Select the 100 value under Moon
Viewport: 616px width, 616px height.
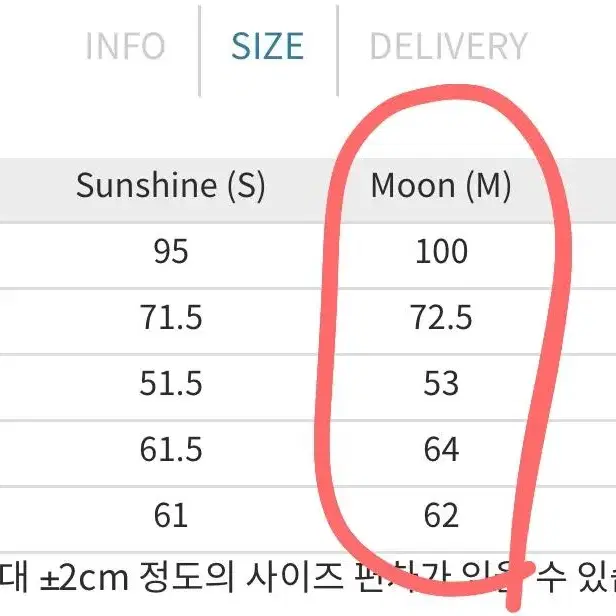(x=442, y=251)
